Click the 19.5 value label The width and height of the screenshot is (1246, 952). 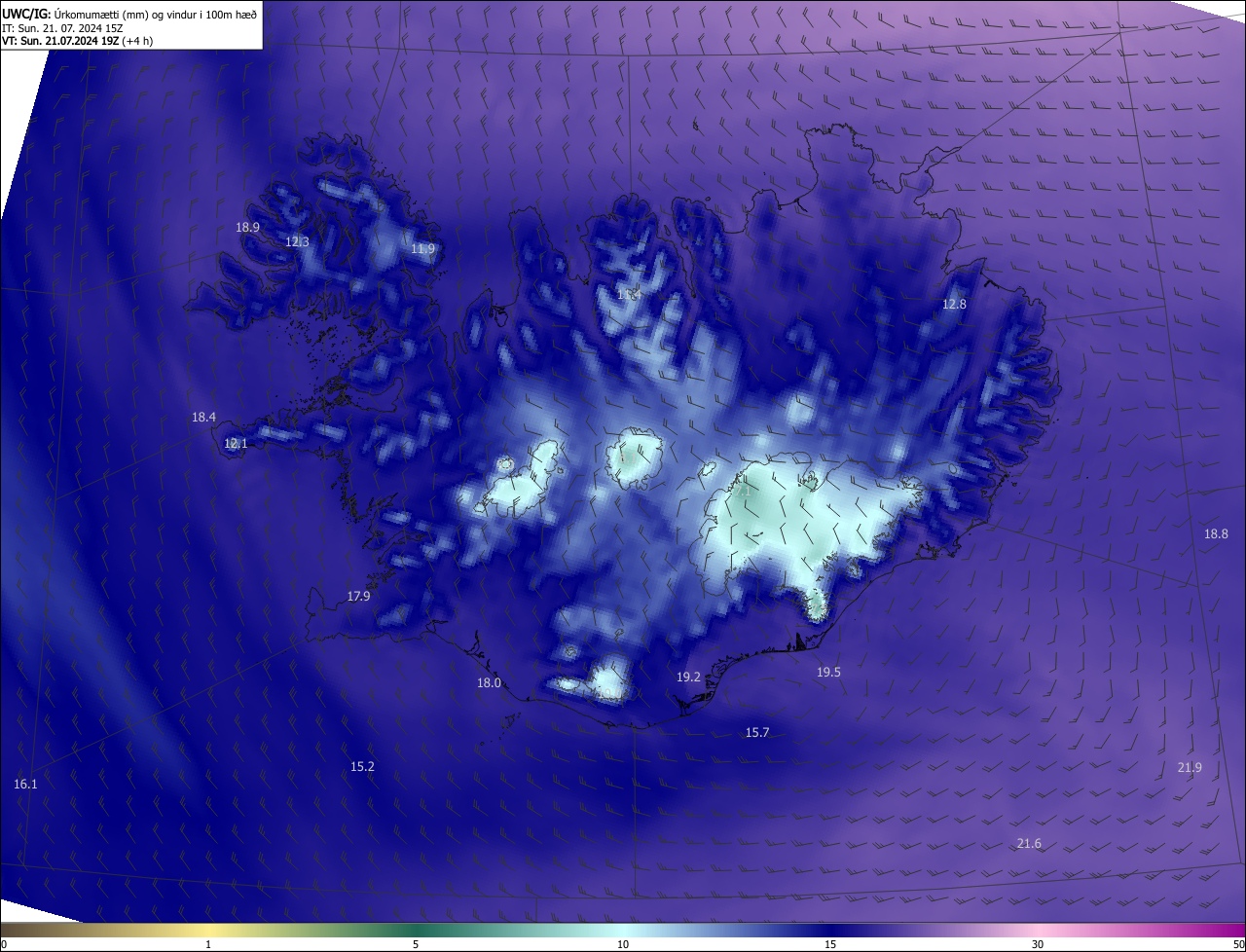828,673
